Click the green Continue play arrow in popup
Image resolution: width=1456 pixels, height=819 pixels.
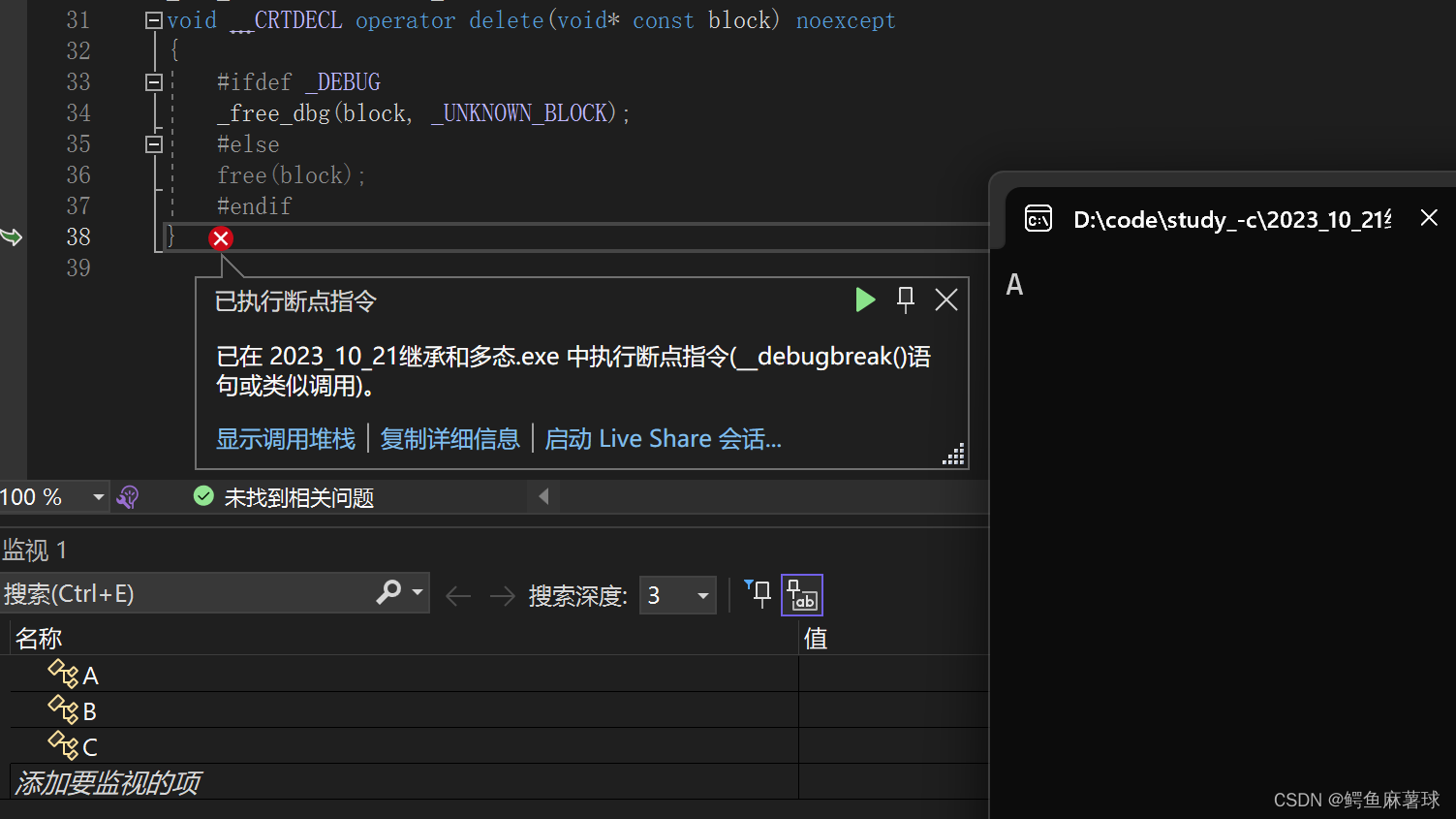pos(865,299)
